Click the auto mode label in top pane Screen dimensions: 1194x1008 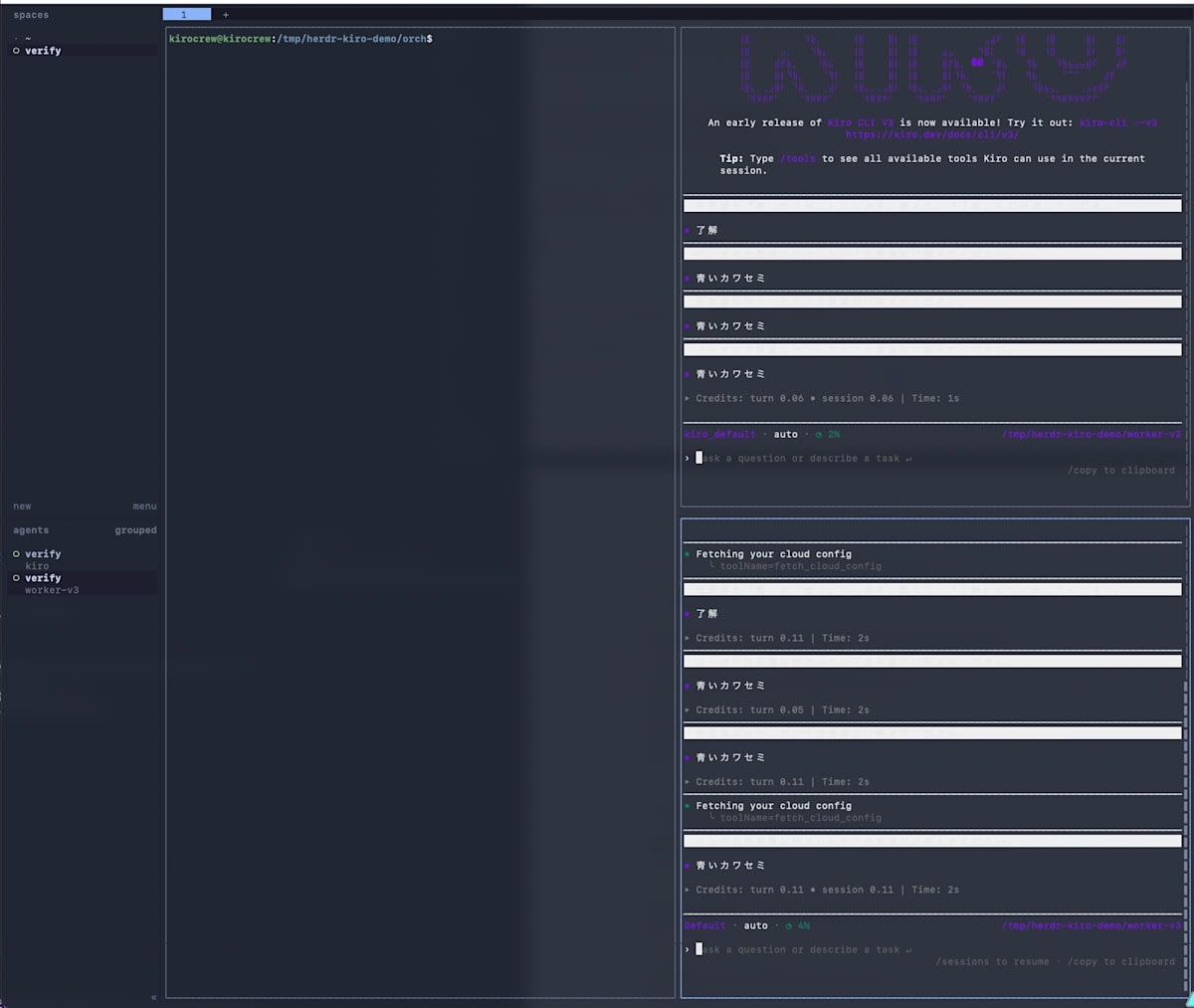786,435
